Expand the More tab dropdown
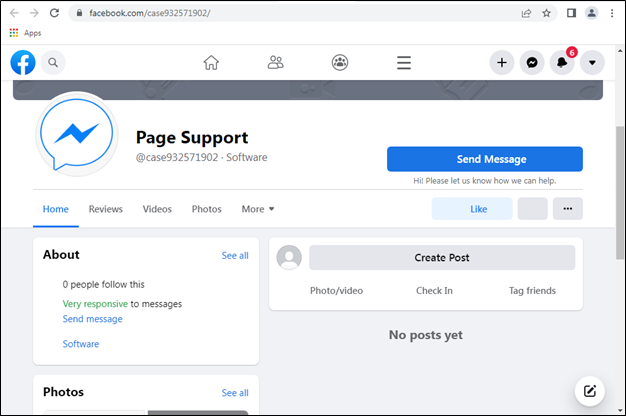Viewport: 626px width, 416px height. point(258,209)
